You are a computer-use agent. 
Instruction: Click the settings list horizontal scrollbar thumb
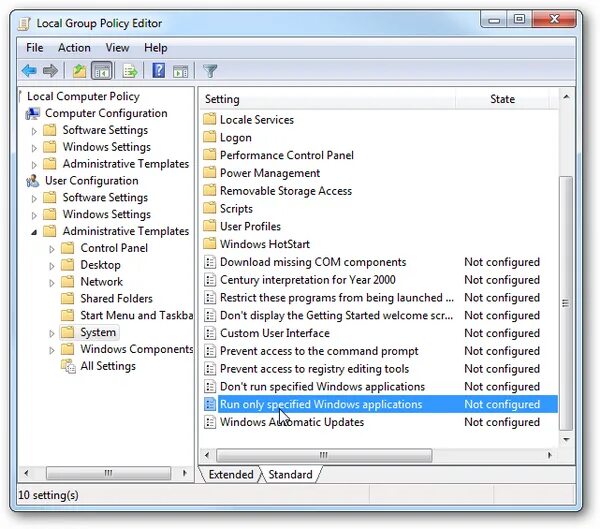324,455
